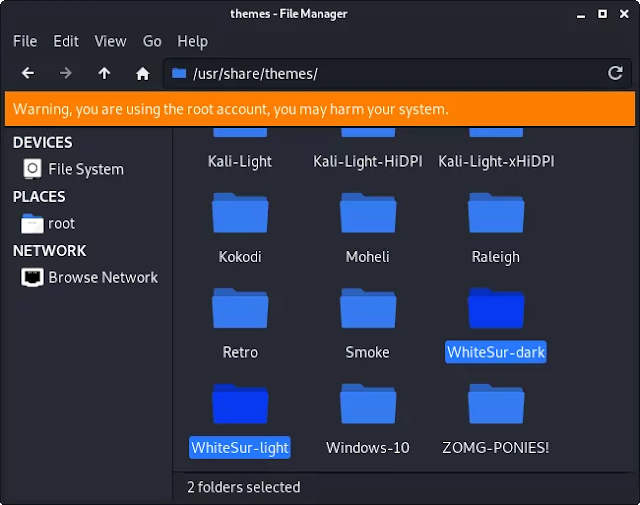Image resolution: width=640 pixels, height=505 pixels.
Task: Click the Browse Network sidebar label
Action: click(x=103, y=278)
